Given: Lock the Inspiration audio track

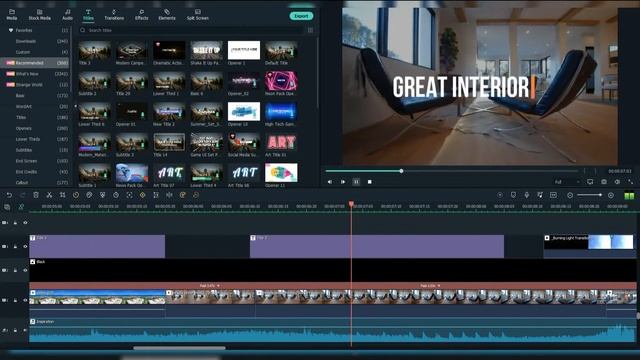Looking at the screenshot, I should pyautogui.click(x=15, y=330).
